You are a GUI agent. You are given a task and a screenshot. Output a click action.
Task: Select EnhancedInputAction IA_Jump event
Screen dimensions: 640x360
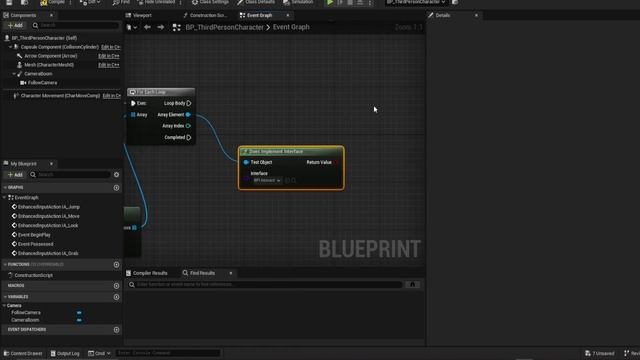[49, 207]
